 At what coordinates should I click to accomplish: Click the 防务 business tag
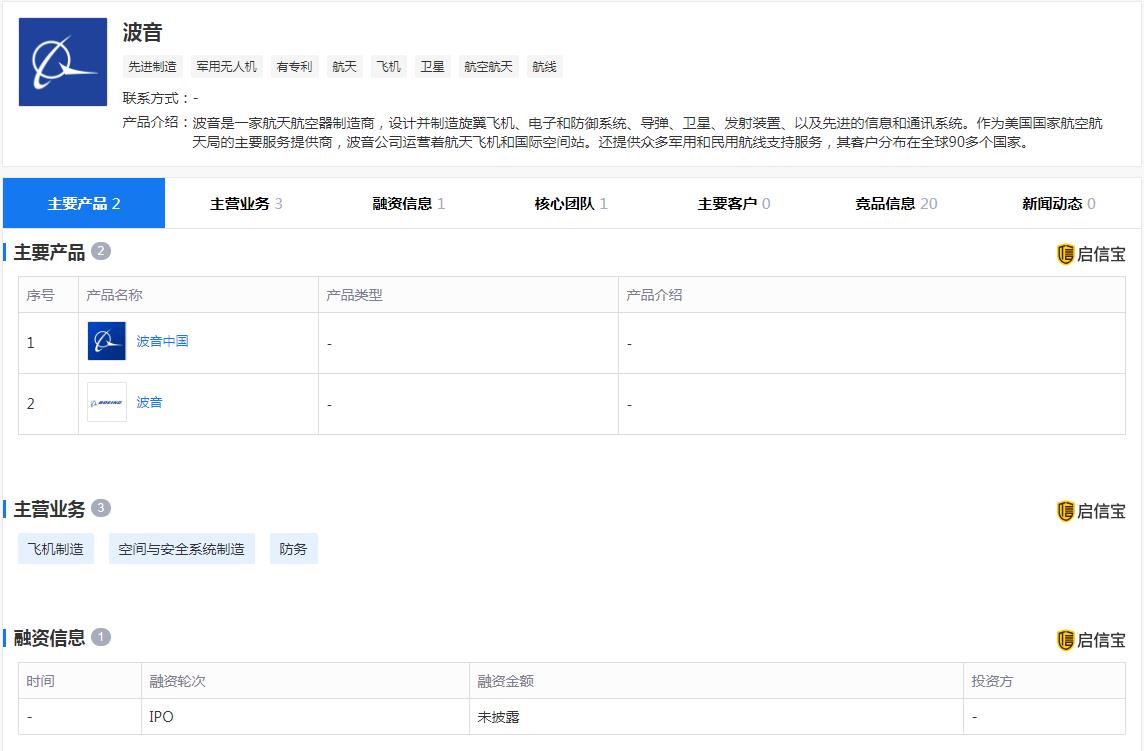pos(293,549)
